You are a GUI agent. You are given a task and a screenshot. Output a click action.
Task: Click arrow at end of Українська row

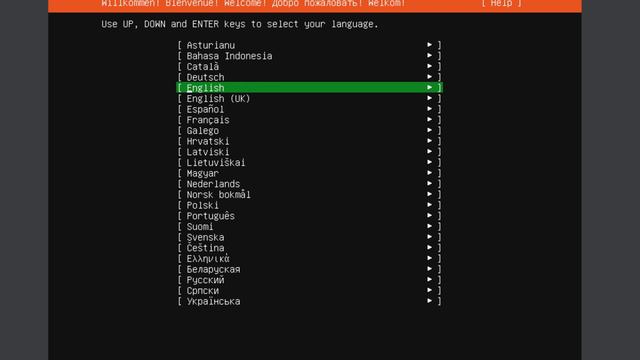point(429,300)
